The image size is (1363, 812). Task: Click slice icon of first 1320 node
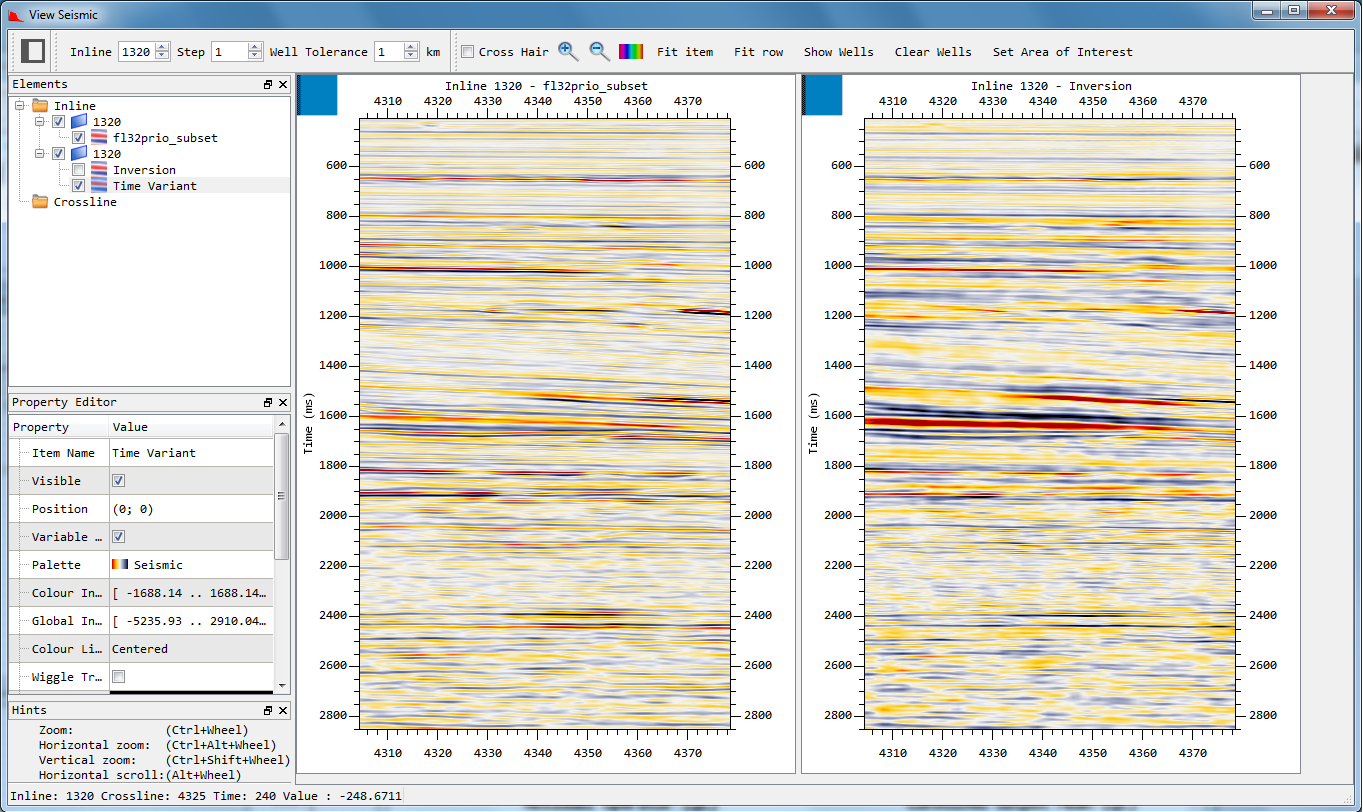pos(79,122)
